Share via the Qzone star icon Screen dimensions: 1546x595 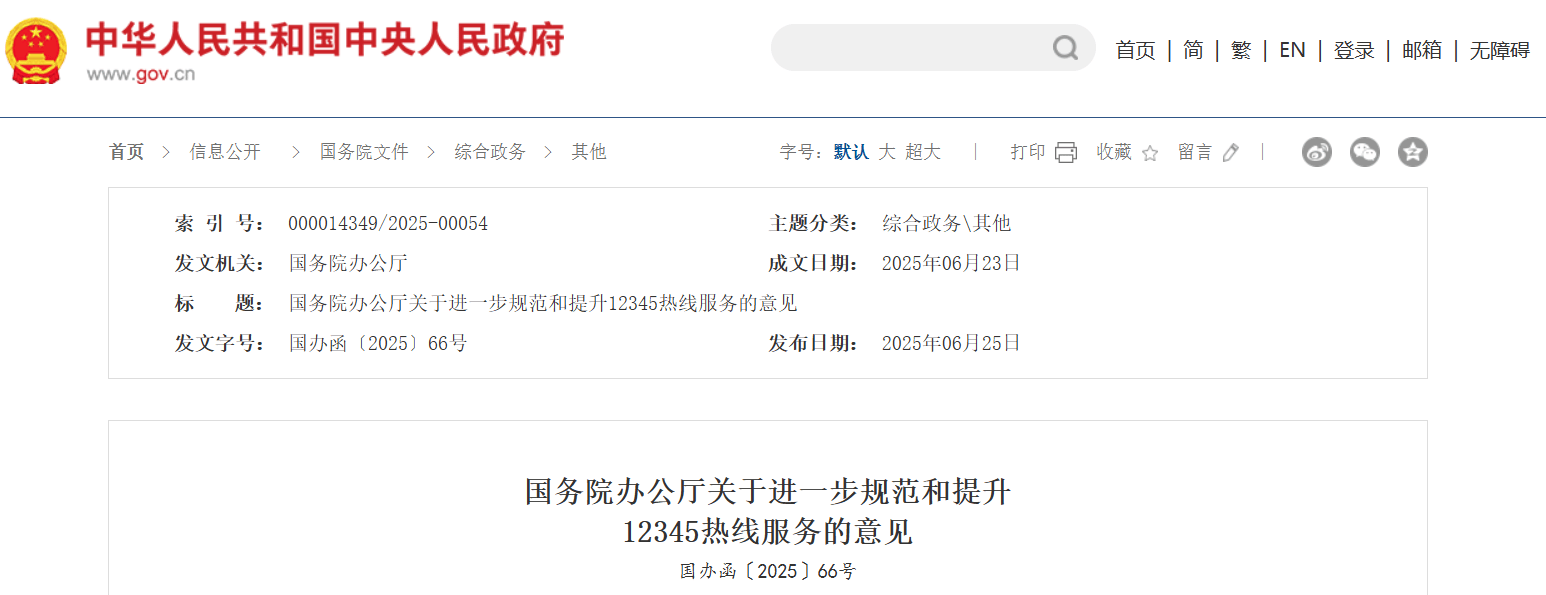(1412, 152)
